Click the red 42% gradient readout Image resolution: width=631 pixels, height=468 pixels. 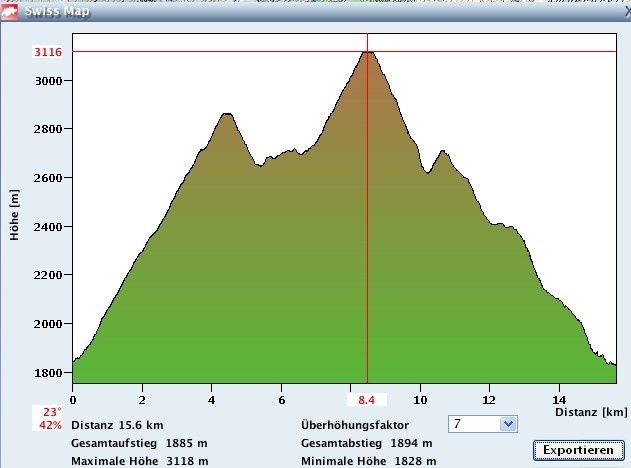pos(51,424)
